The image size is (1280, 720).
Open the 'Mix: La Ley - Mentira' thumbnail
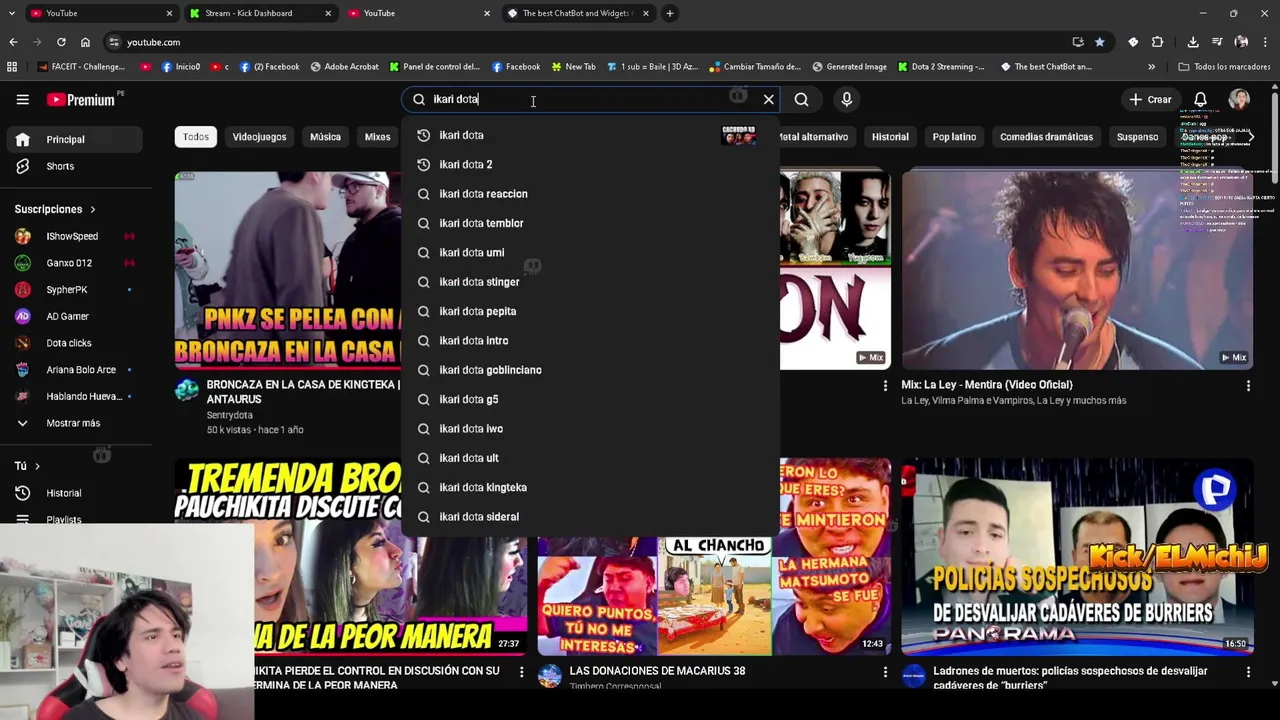coord(1077,269)
